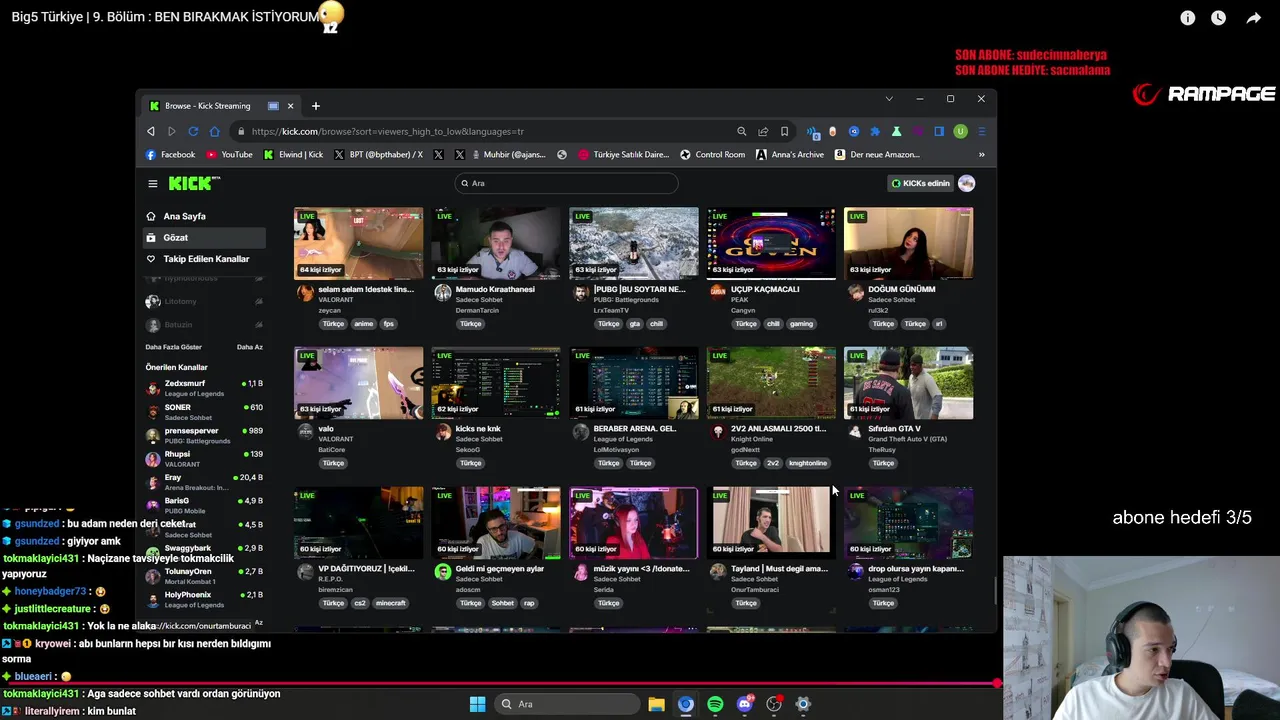The image size is (1280, 720).
Task: Open DOĞUM GÜNÜMM stream thumbnail
Action: 908,243
